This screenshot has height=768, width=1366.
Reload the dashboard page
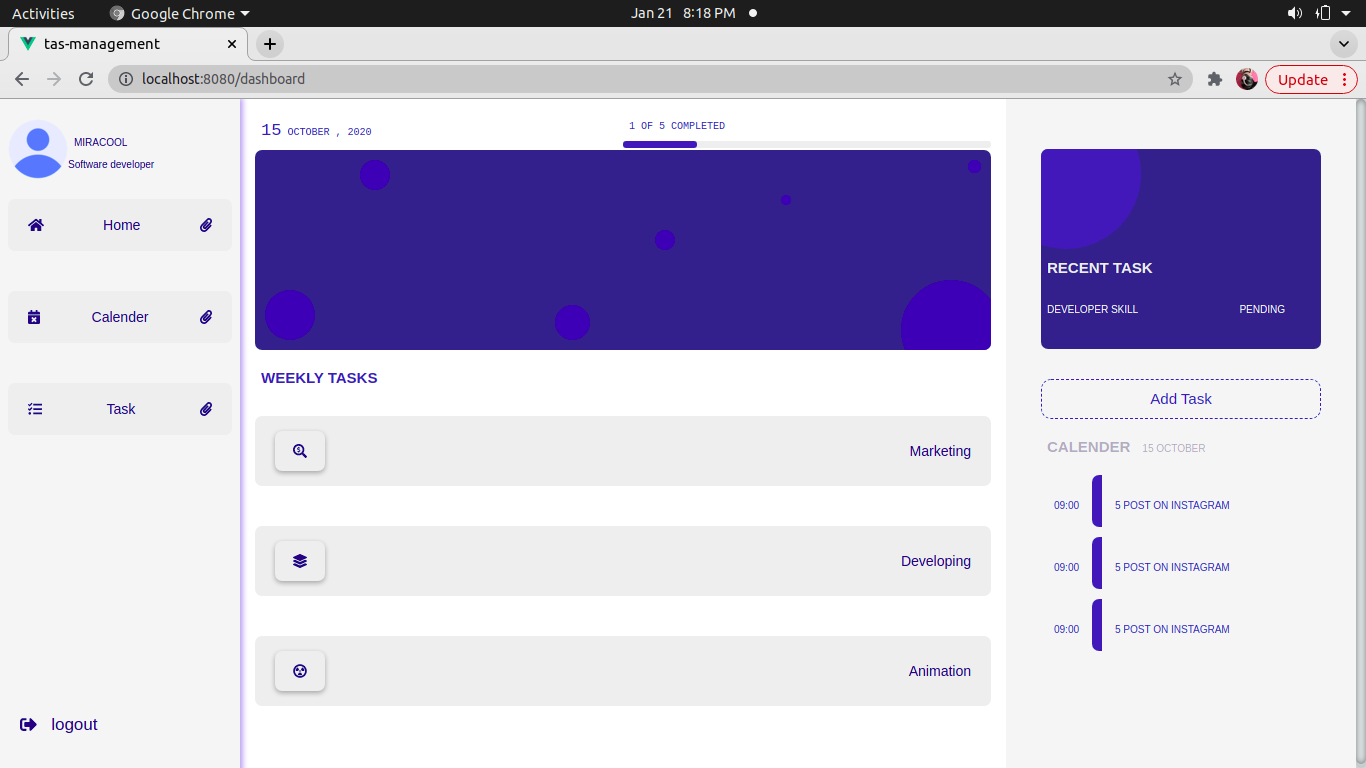pos(86,79)
